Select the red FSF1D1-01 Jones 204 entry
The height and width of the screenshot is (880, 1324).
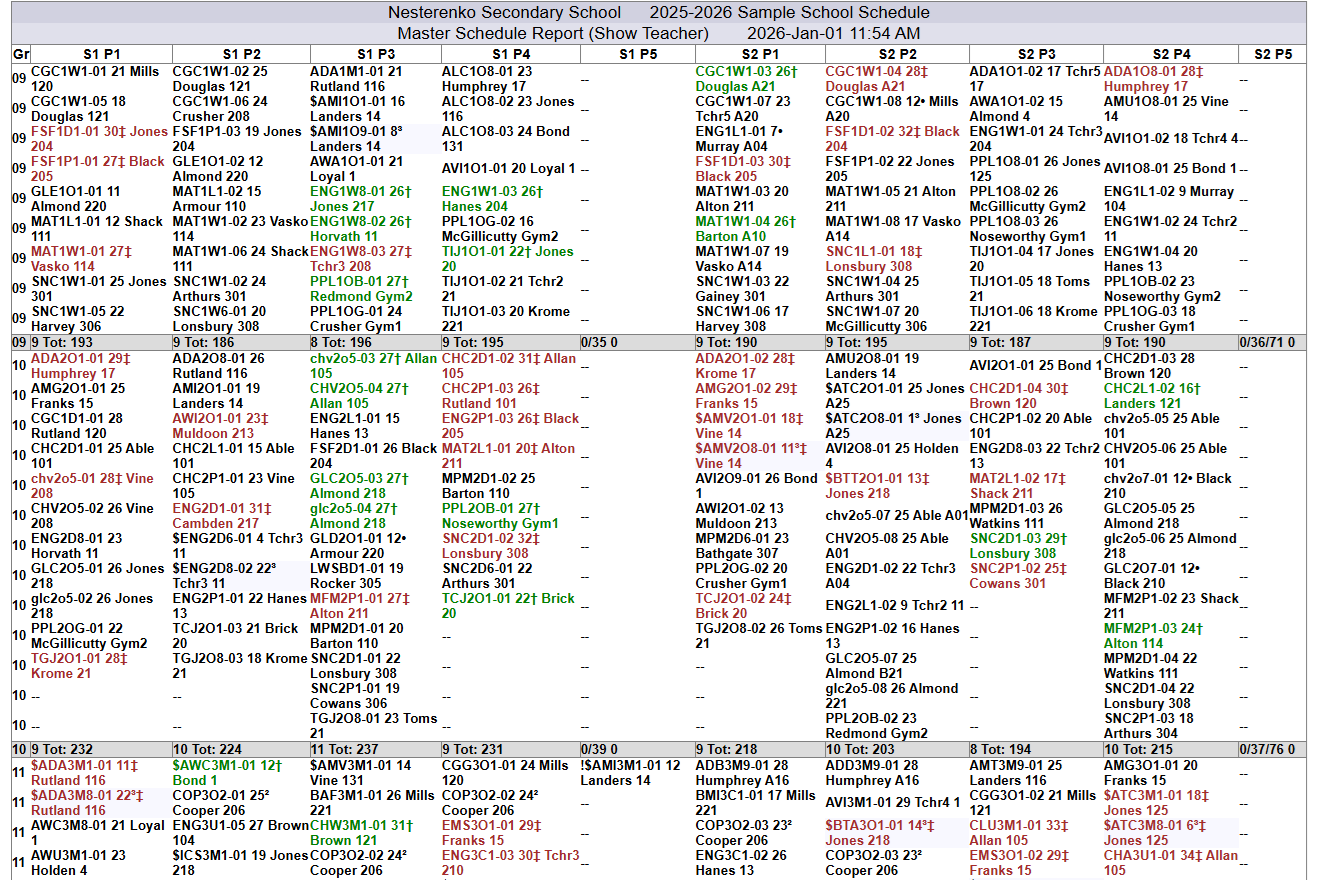tap(98, 139)
